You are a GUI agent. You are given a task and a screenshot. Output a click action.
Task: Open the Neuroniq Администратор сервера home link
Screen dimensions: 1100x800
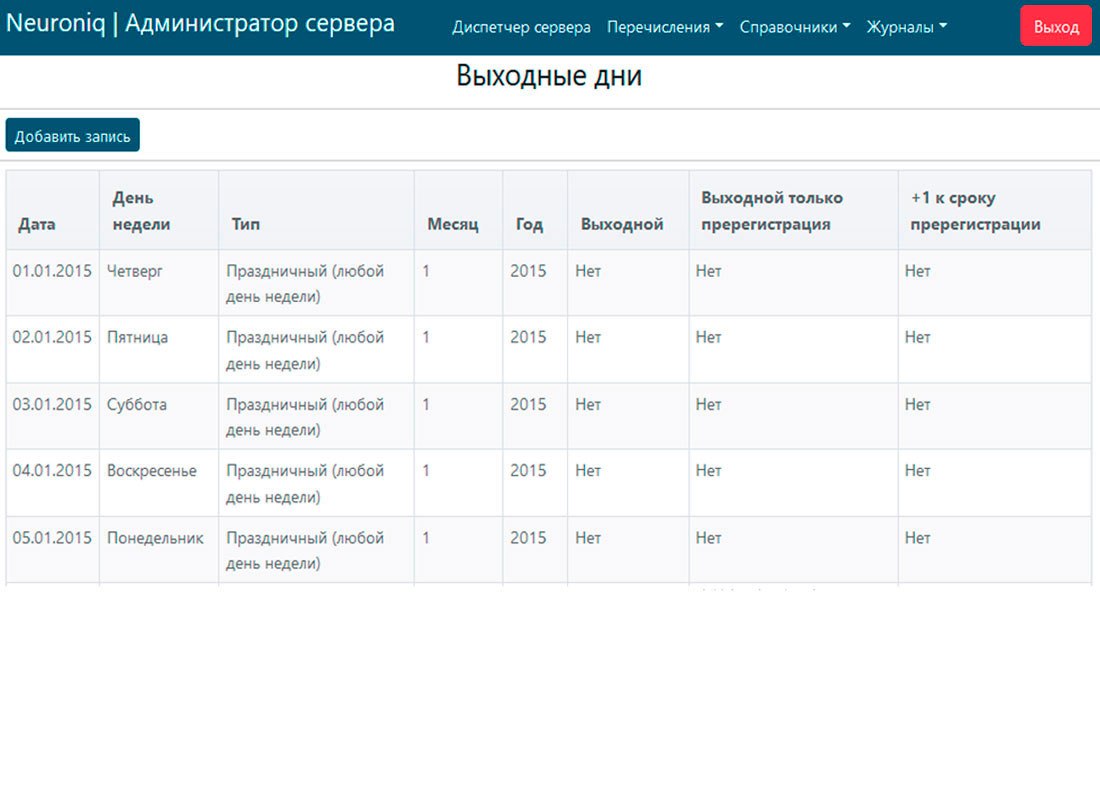(x=200, y=24)
